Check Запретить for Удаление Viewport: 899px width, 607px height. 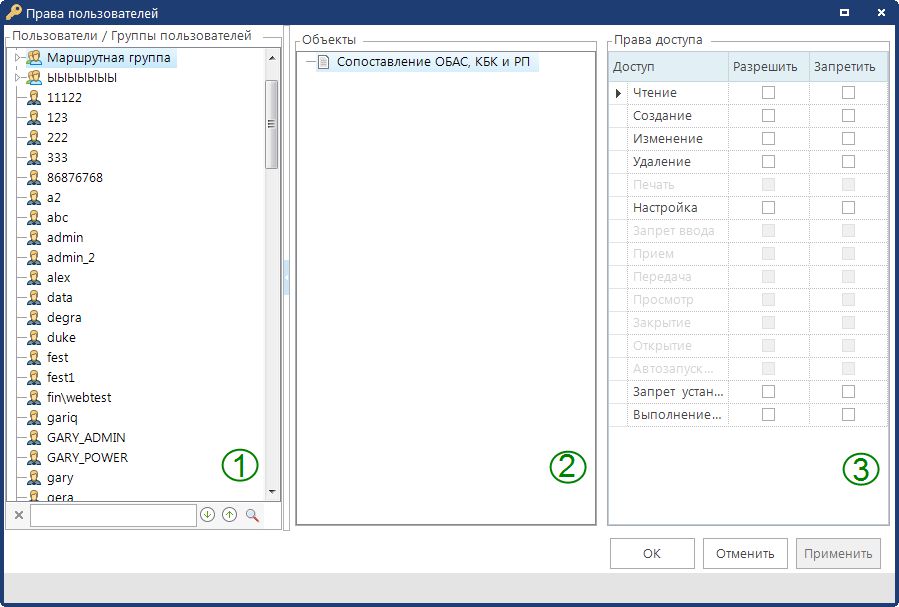tap(848, 161)
